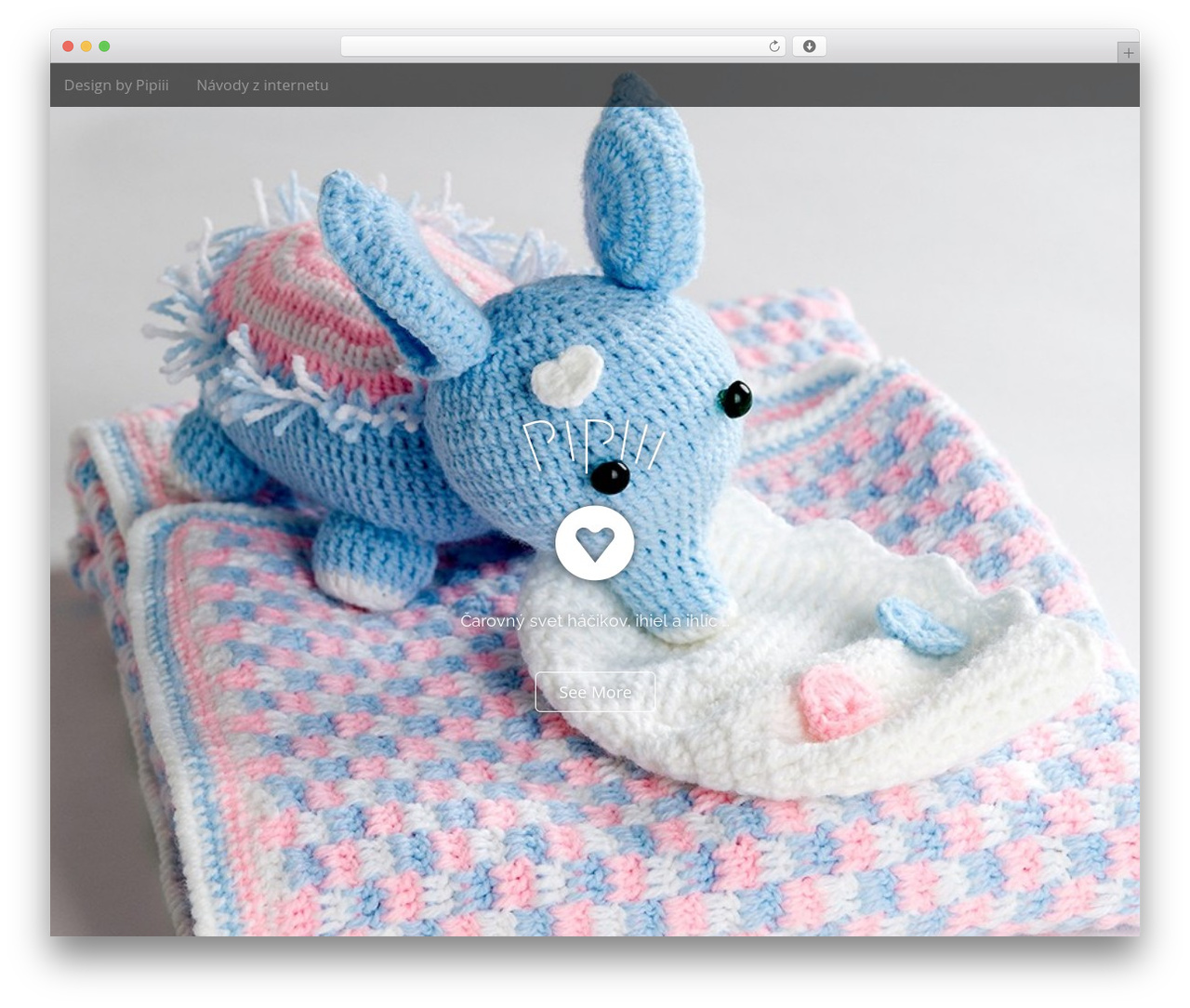Click the white heart circle icon
The width and height of the screenshot is (1190, 1008).
[x=595, y=543]
